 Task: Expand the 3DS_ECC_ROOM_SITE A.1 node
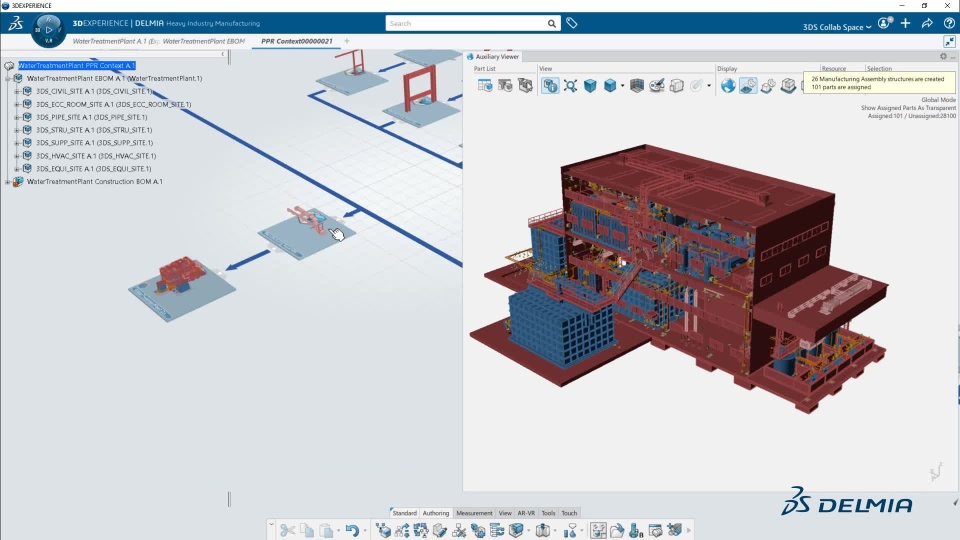(x=17, y=104)
